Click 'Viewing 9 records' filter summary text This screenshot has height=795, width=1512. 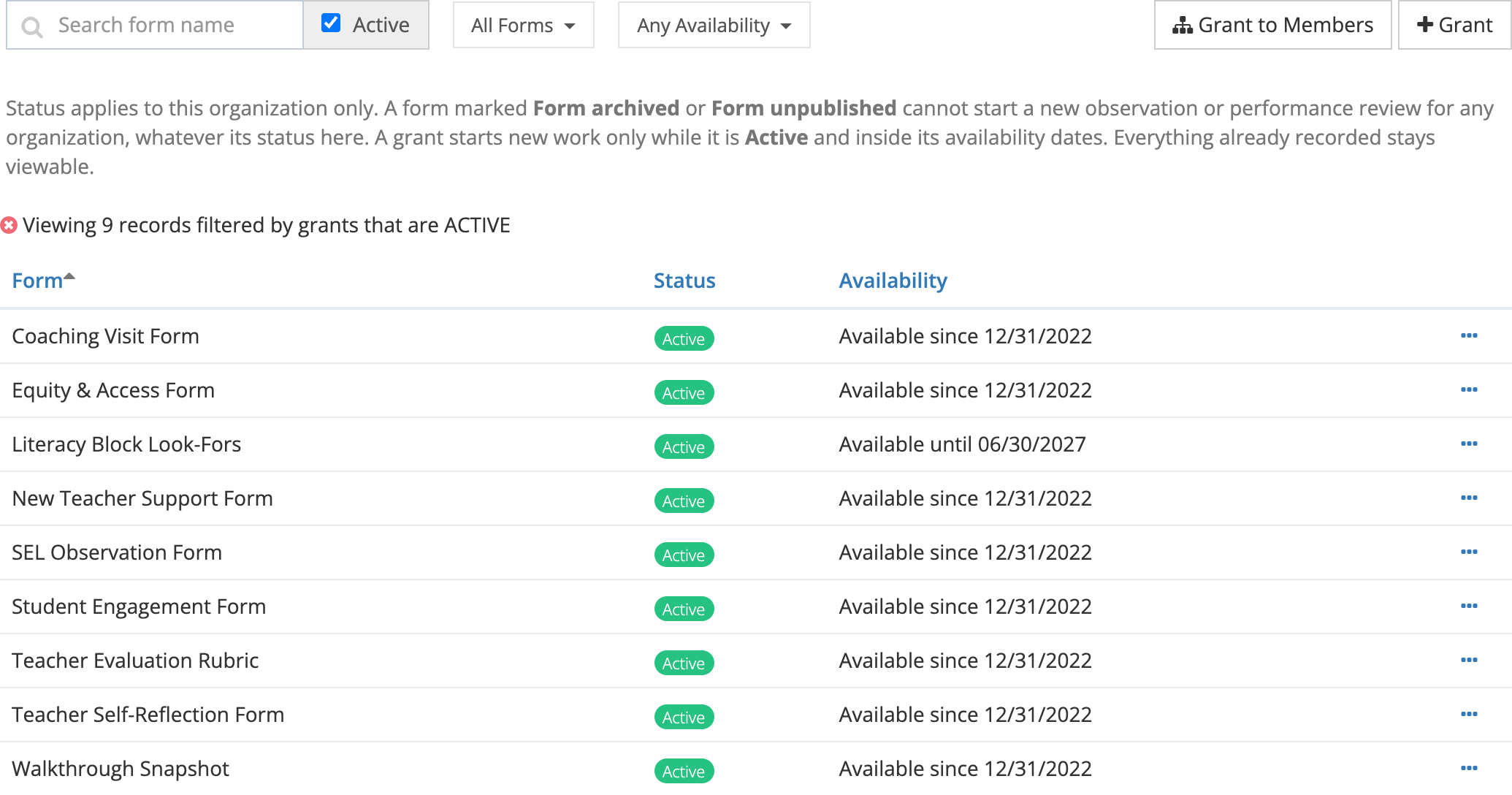pyautogui.click(x=266, y=225)
